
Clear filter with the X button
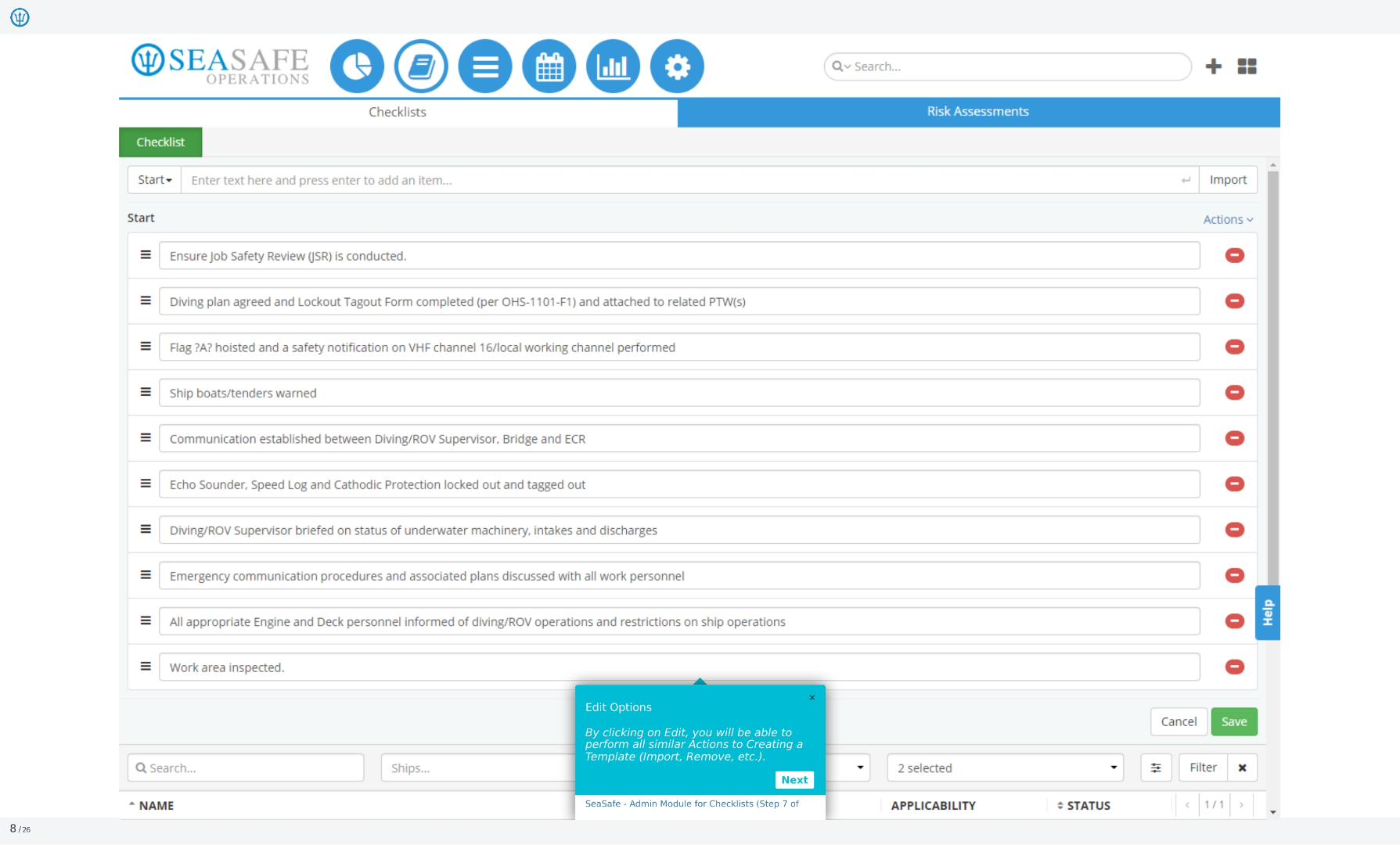1243,768
